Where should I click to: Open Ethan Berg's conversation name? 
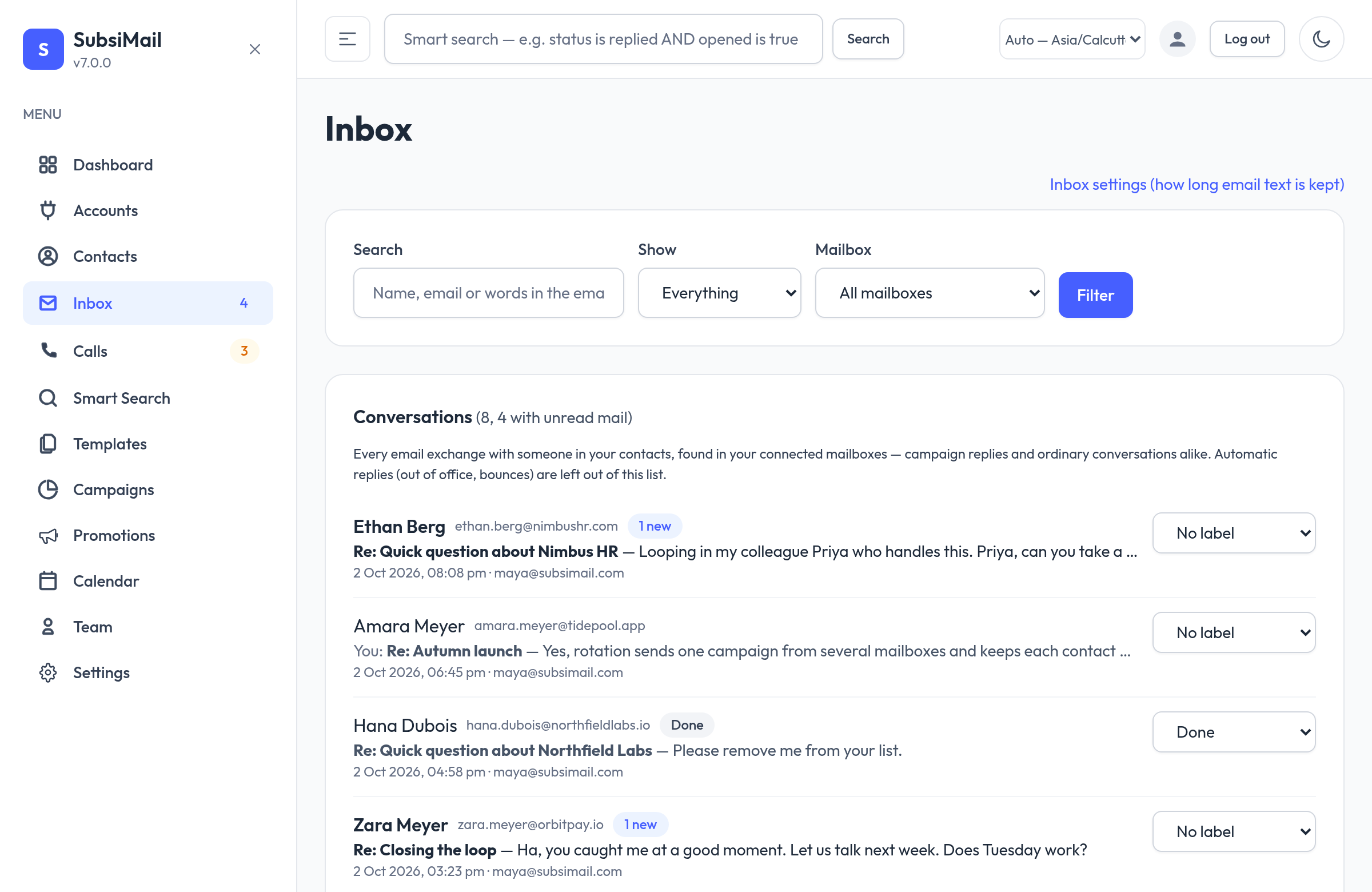click(399, 526)
